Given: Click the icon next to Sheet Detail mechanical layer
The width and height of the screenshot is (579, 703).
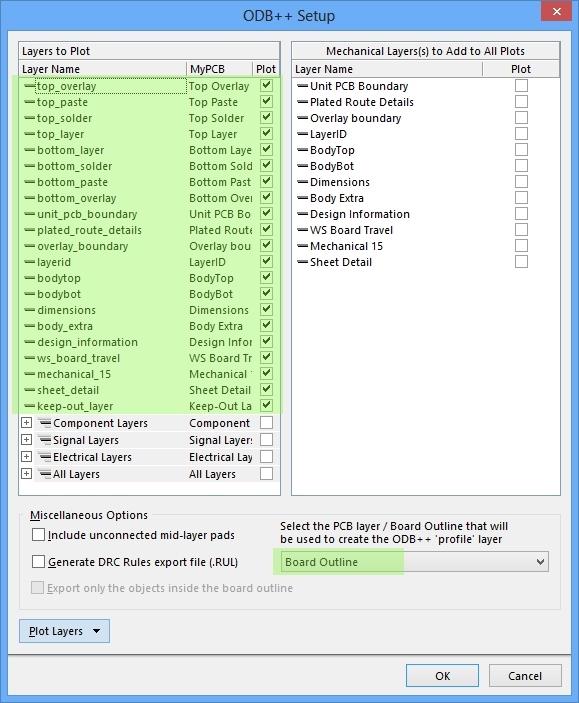Looking at the screenshot, I should pyautogui.click(x=303, y=262).
